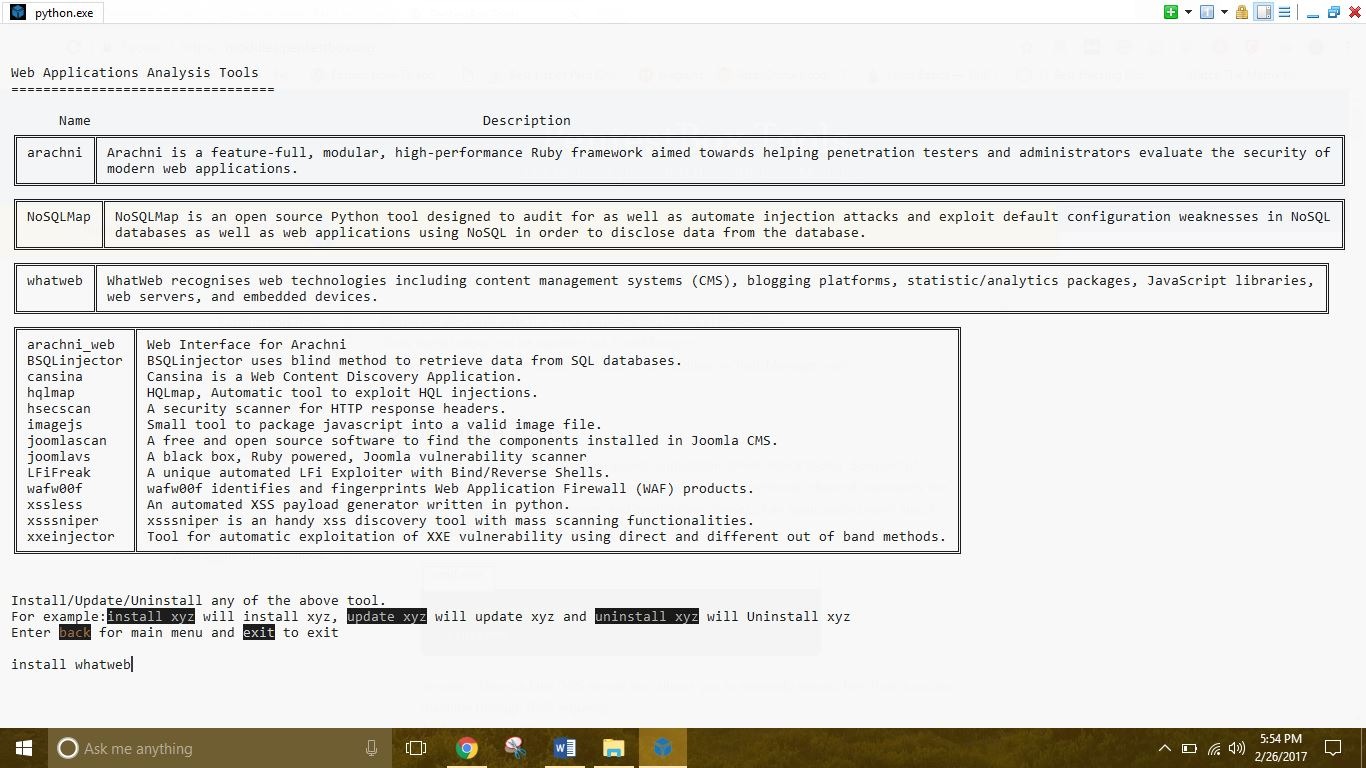Click the 'xsssniper' list entry
This screenshot has height=768, width=1366.
coord(63,520)
